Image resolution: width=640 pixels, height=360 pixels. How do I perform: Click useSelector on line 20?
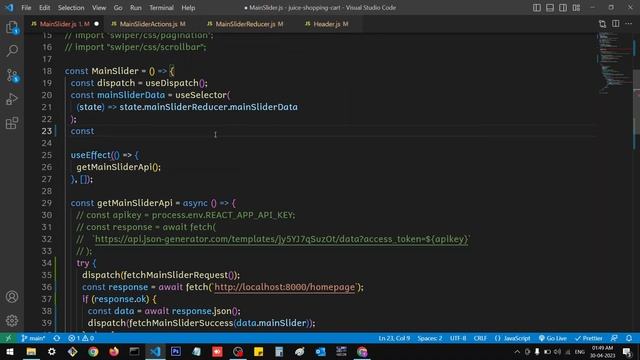(x=201, y=95)
